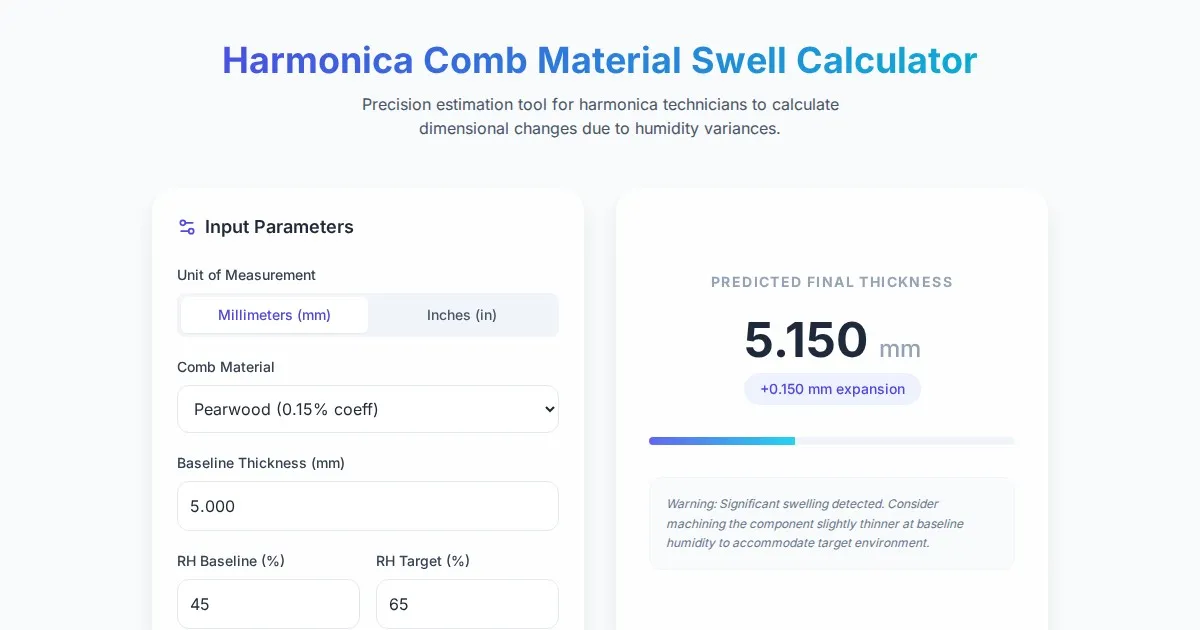Click the predicted thickness value 5.150
The width and height of the screenshot is (1200, 630).
click(806, 340)
